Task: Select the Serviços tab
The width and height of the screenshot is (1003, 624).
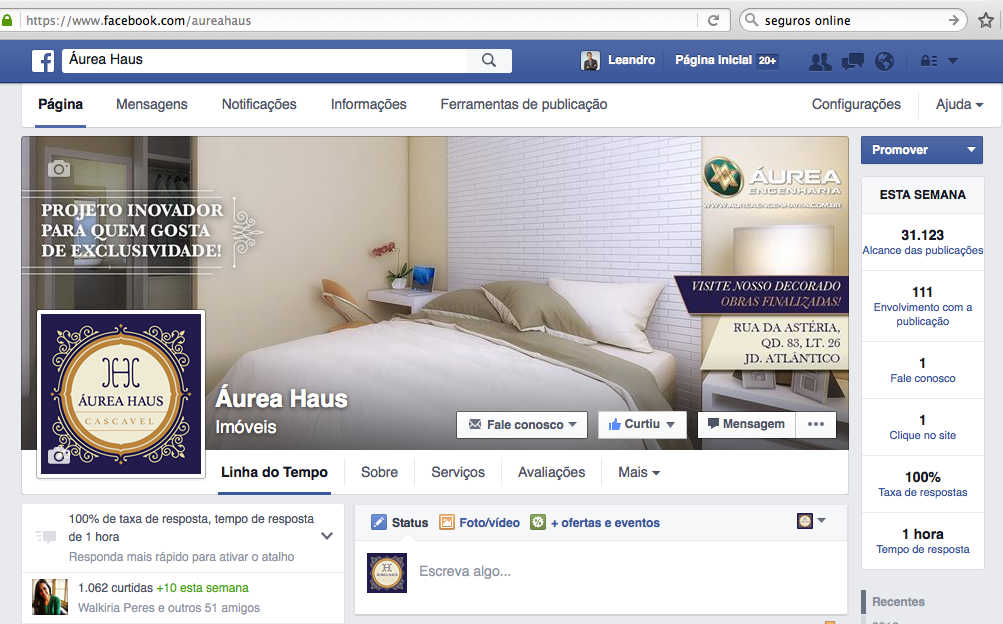Action: pyautogui.click(x=458, y=472)
